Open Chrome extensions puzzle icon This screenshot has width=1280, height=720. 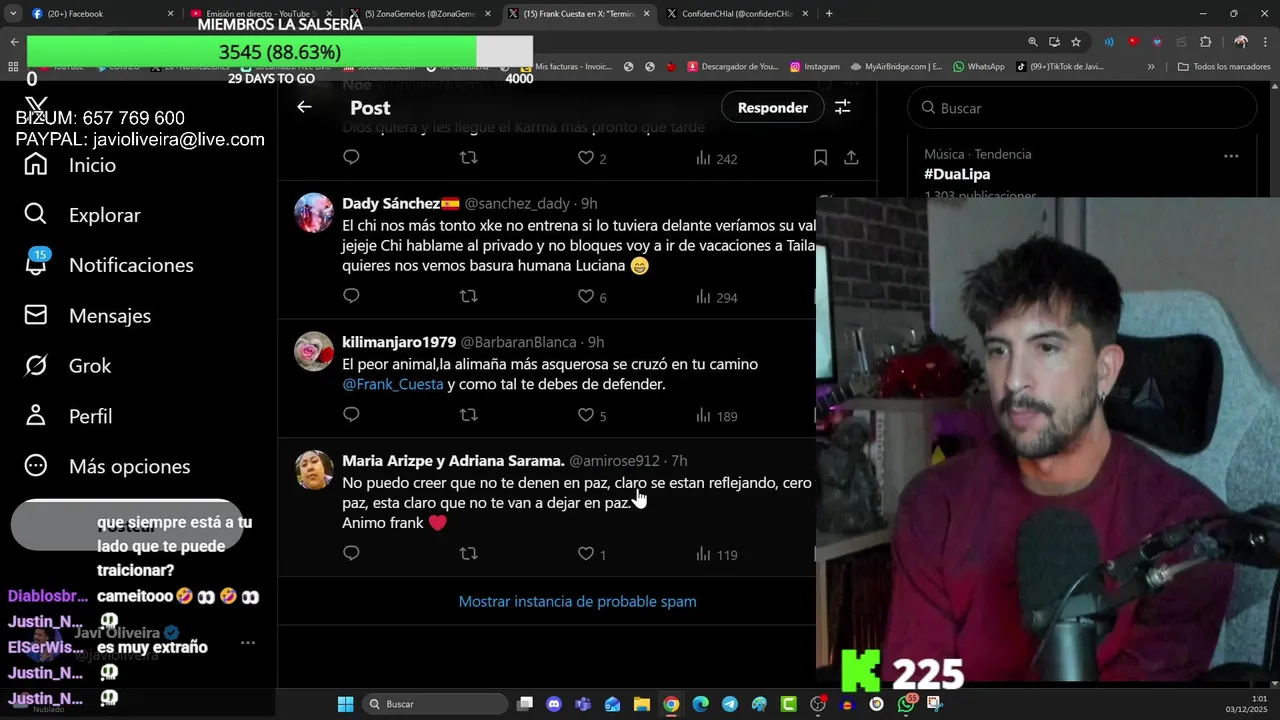(1205, 42)
